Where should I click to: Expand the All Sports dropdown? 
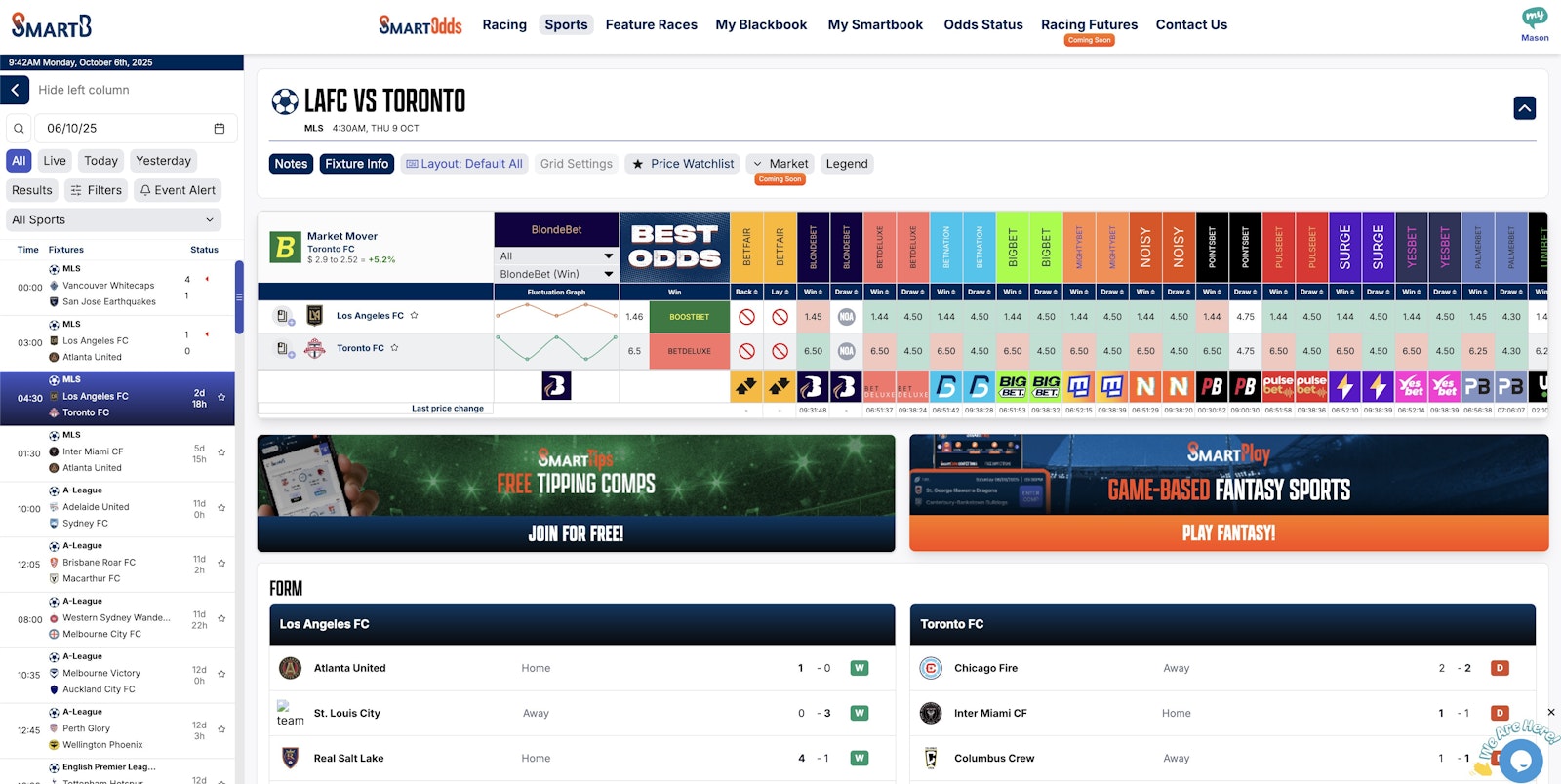click(113, 220)
